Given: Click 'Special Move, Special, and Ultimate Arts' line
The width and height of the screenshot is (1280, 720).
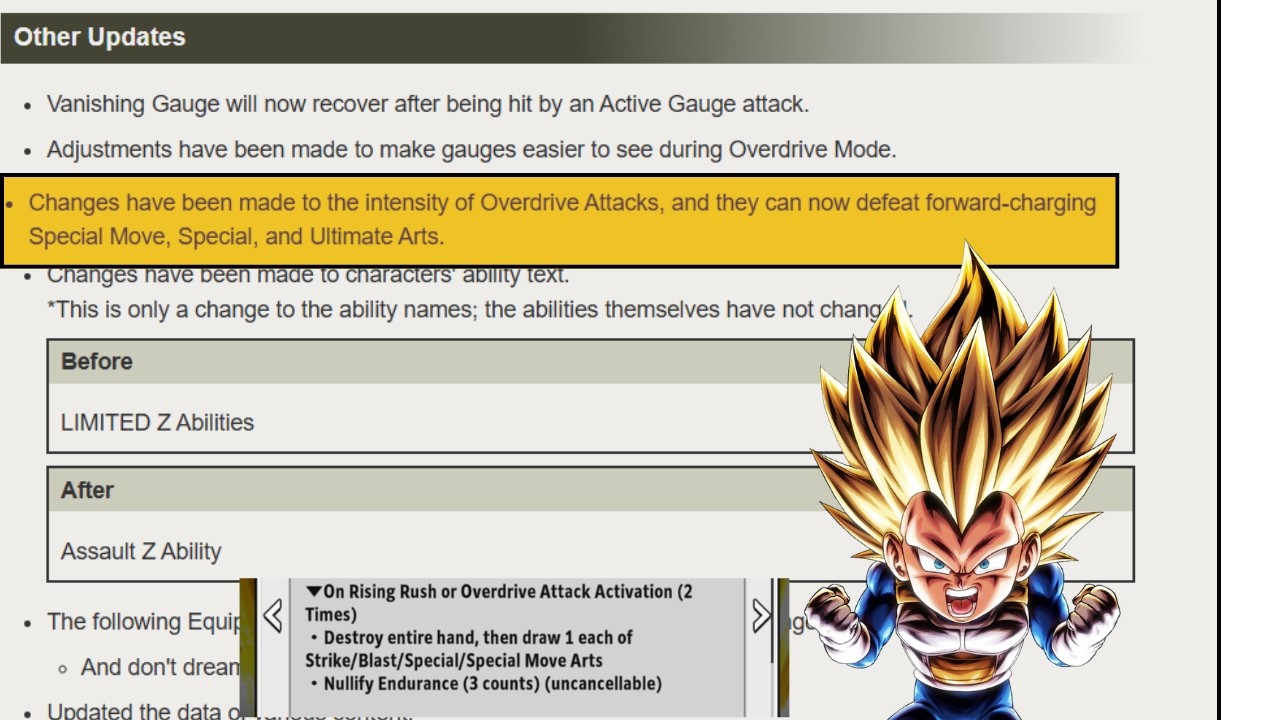Looking at the screenshot, I should coord(236,237).
